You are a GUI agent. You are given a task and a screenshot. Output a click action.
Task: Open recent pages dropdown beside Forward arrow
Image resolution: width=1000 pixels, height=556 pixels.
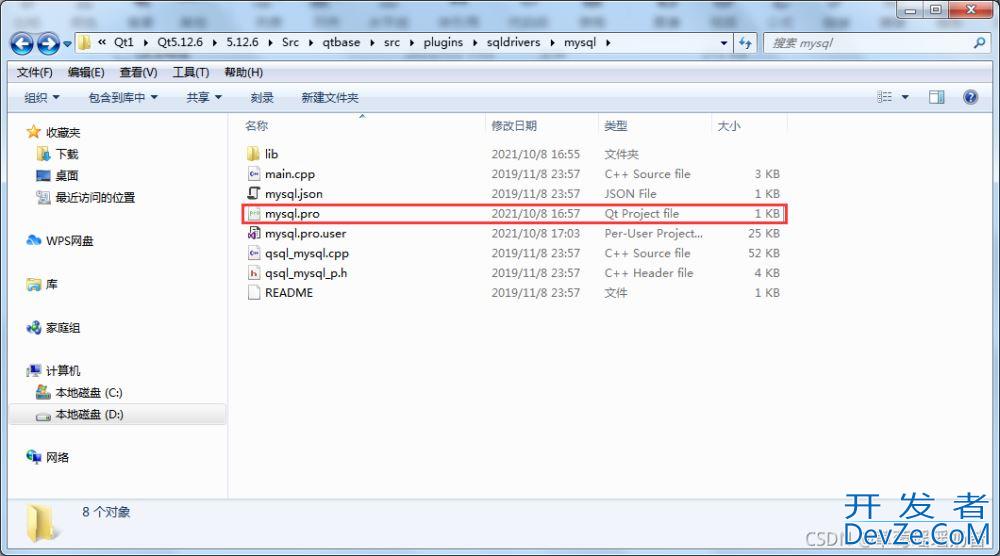(x=67, y=44)
